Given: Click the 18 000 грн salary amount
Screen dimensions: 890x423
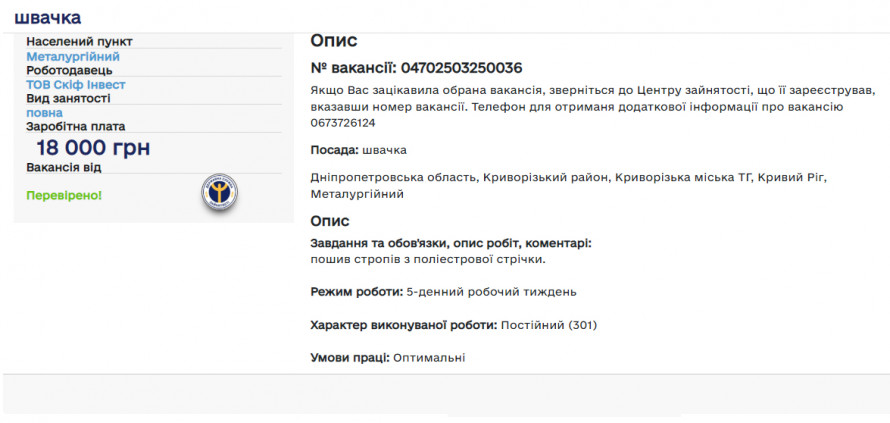Looking at the screenshot, I should [x=93, y=148].
